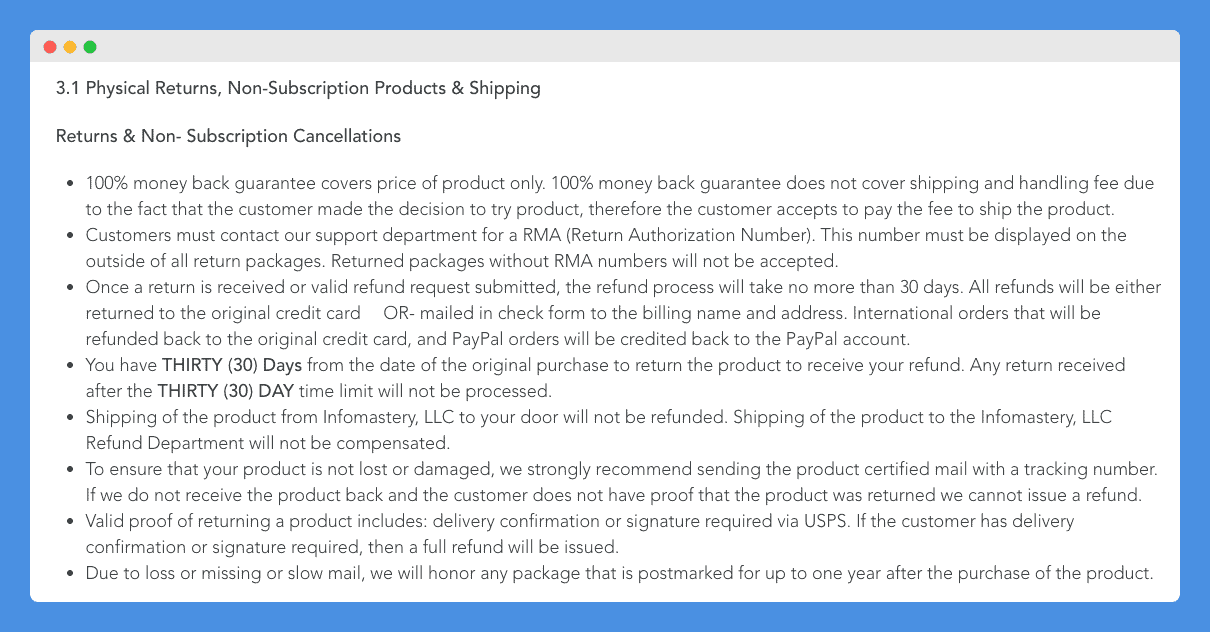Click the 'Due to loss or missing' bullet
The height and width of the screenshot is (632, 1210).
pyautogui.click(x=620, y=573)
